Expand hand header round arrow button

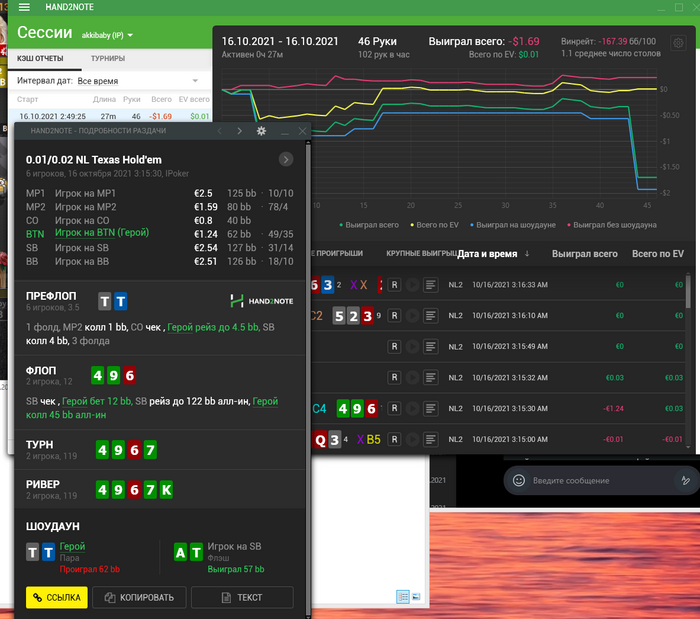click(286, 159)
